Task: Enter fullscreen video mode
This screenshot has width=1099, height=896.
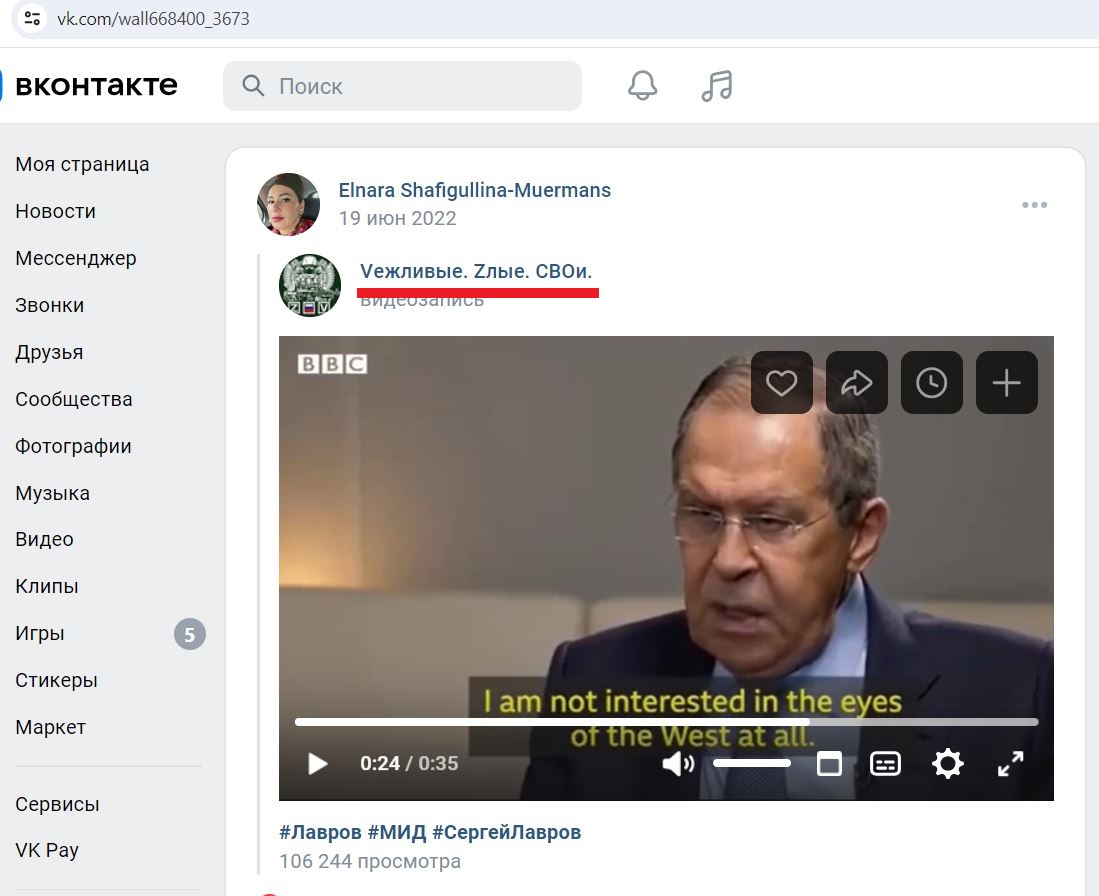Action: pos(1011,763)
